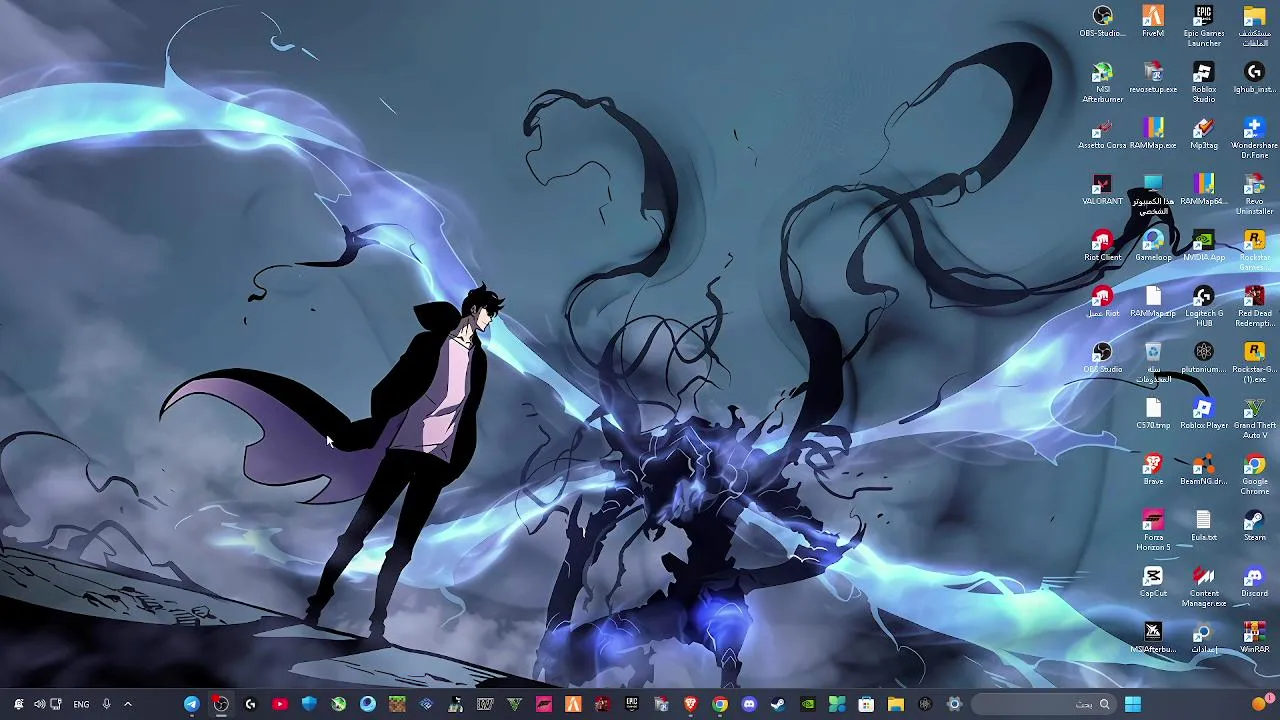Select the VALORANT desktop shortcut
Image resolution: width=1280 pixels, height=720 pixels.
pos(1102,190)
